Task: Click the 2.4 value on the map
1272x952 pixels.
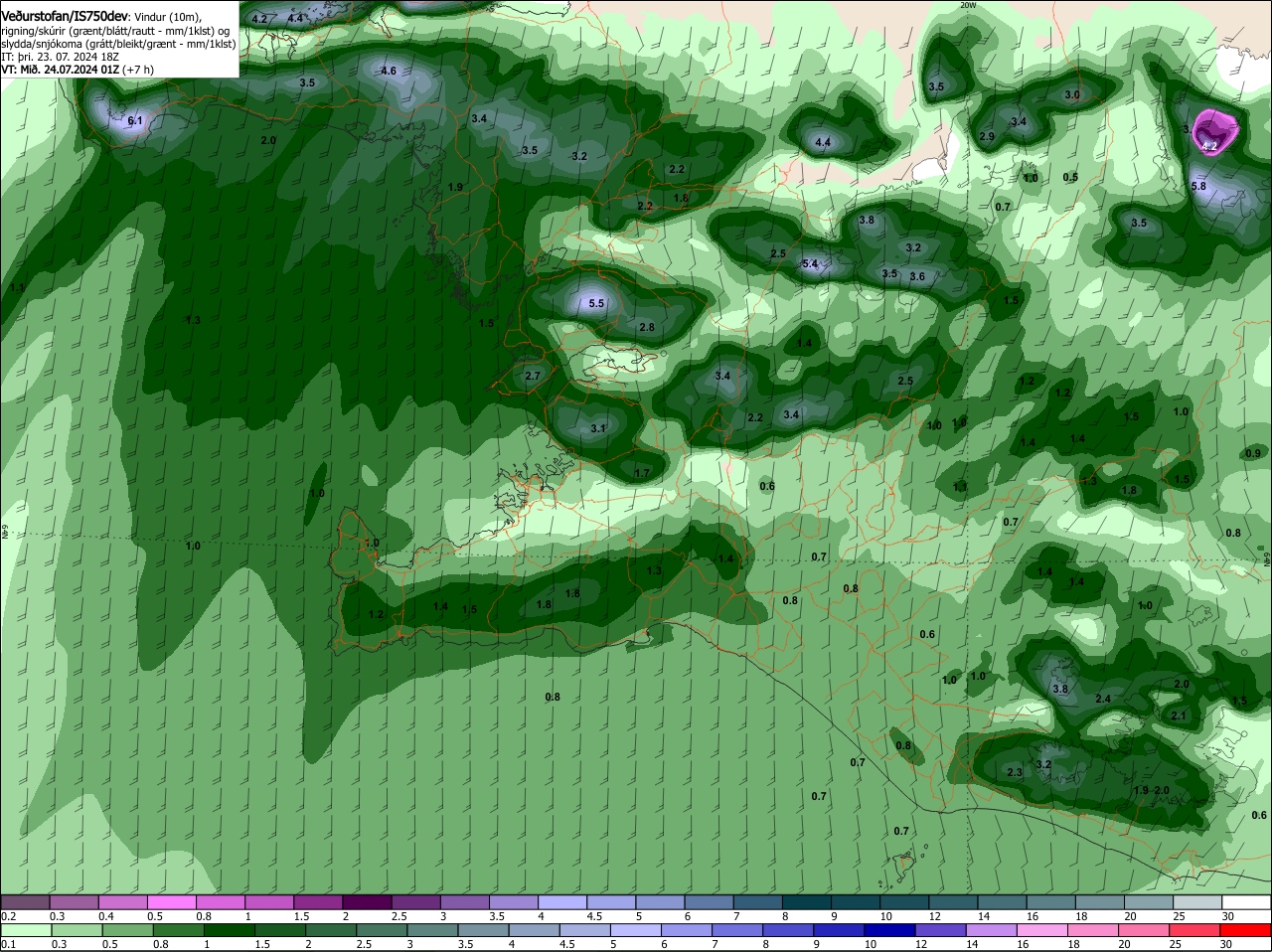Action: pyautogui.click(x=1103, y=699)
